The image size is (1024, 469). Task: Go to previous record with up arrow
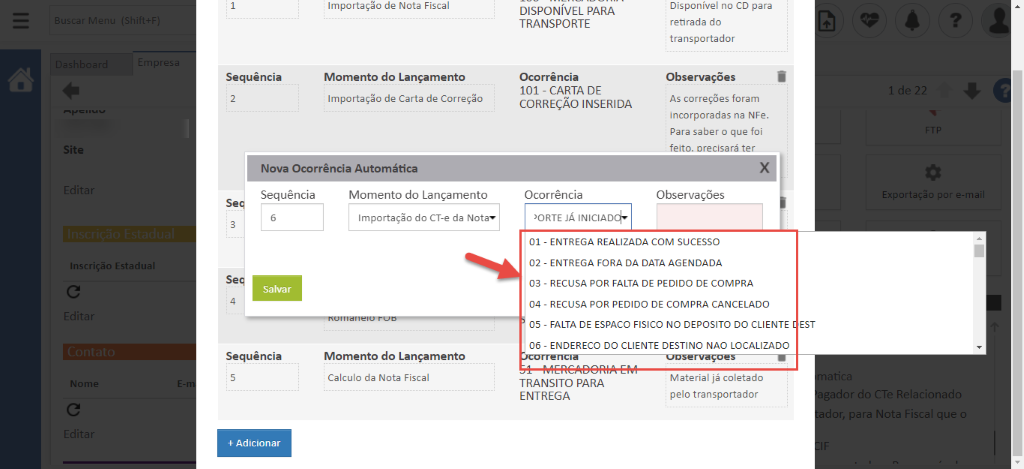[944, 91]
